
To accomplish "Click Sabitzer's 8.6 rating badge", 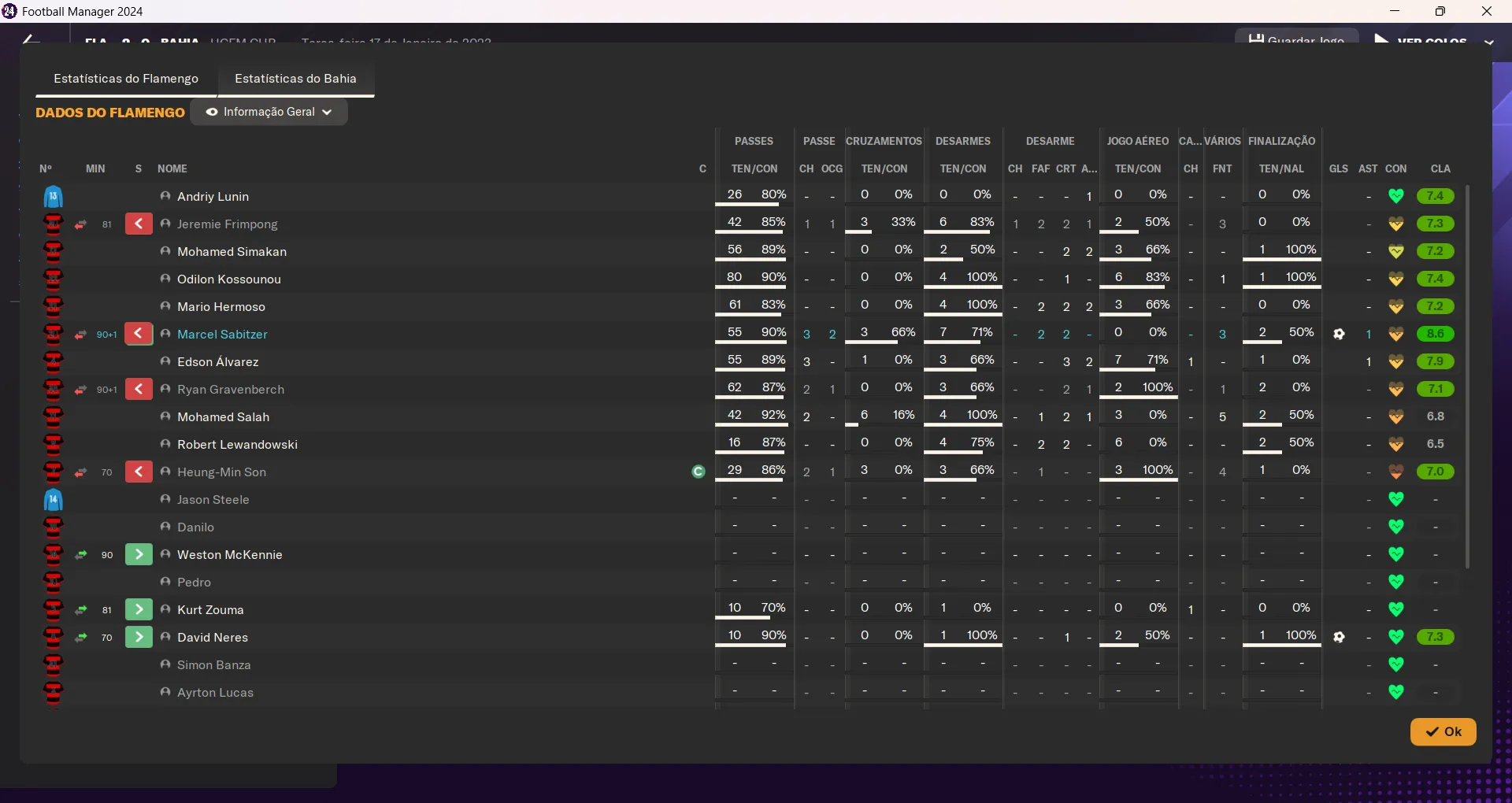I will (1435, 334).
